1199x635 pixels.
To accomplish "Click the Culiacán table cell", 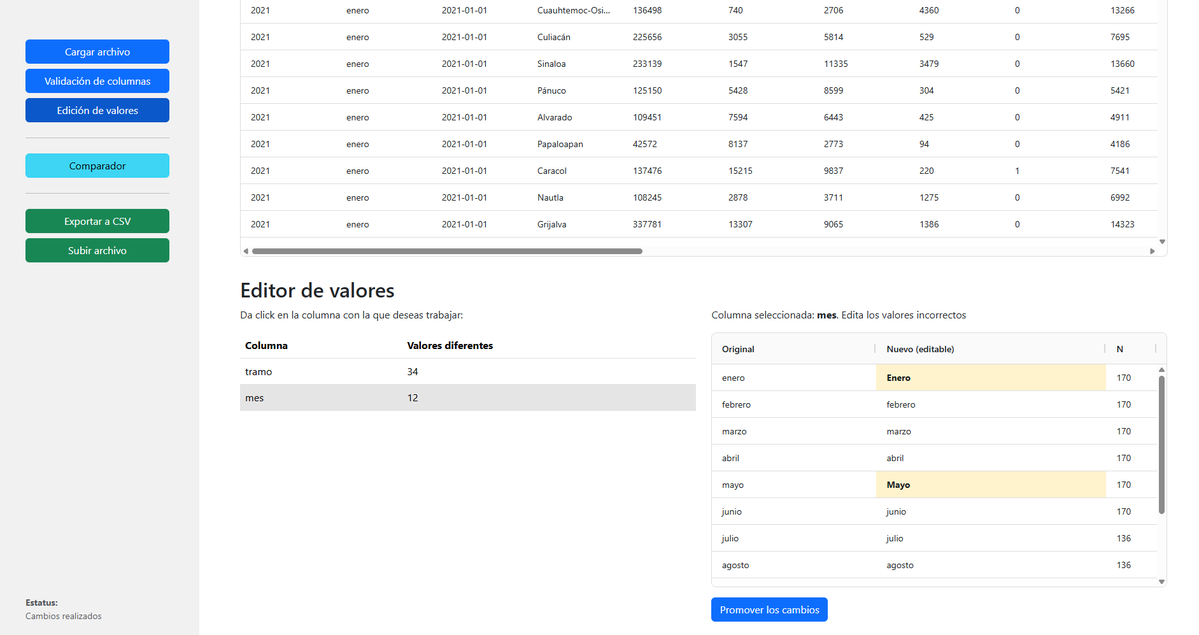I will pyautogui.click(x=575, y=37).
